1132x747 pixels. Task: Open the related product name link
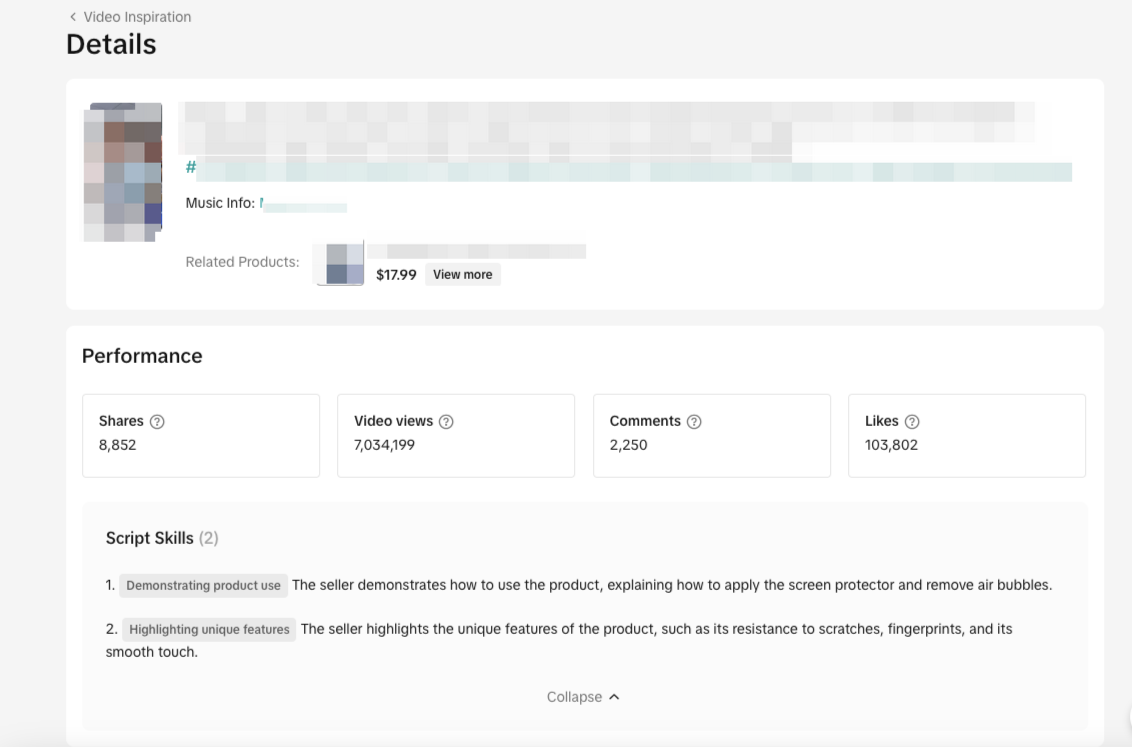pos(476,251)
